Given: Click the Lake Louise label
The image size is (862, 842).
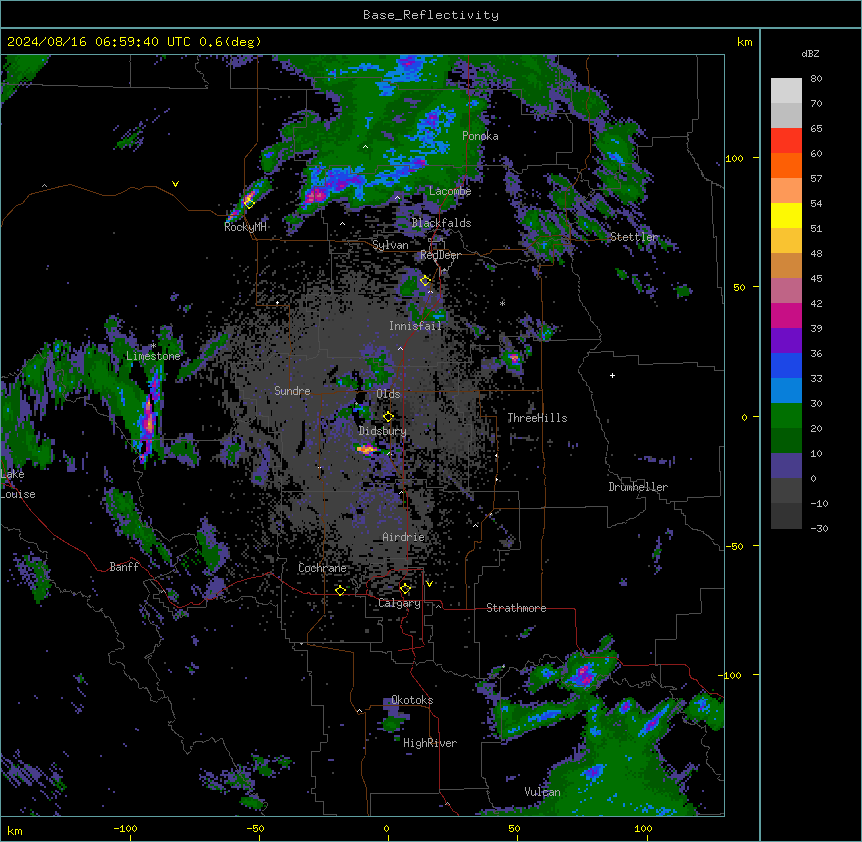Looking at the screenshot, I should [18, 484].
